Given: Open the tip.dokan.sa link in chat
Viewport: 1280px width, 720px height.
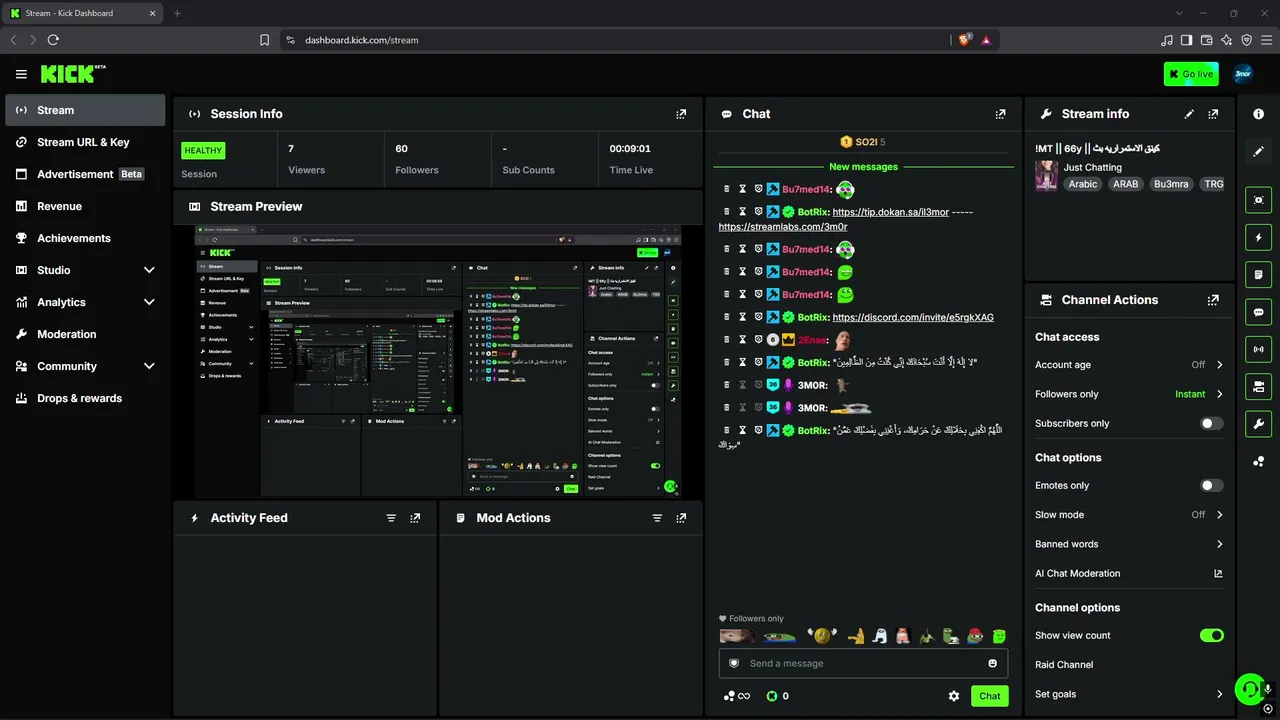Looking at the screenshot, I should [890, 212].
